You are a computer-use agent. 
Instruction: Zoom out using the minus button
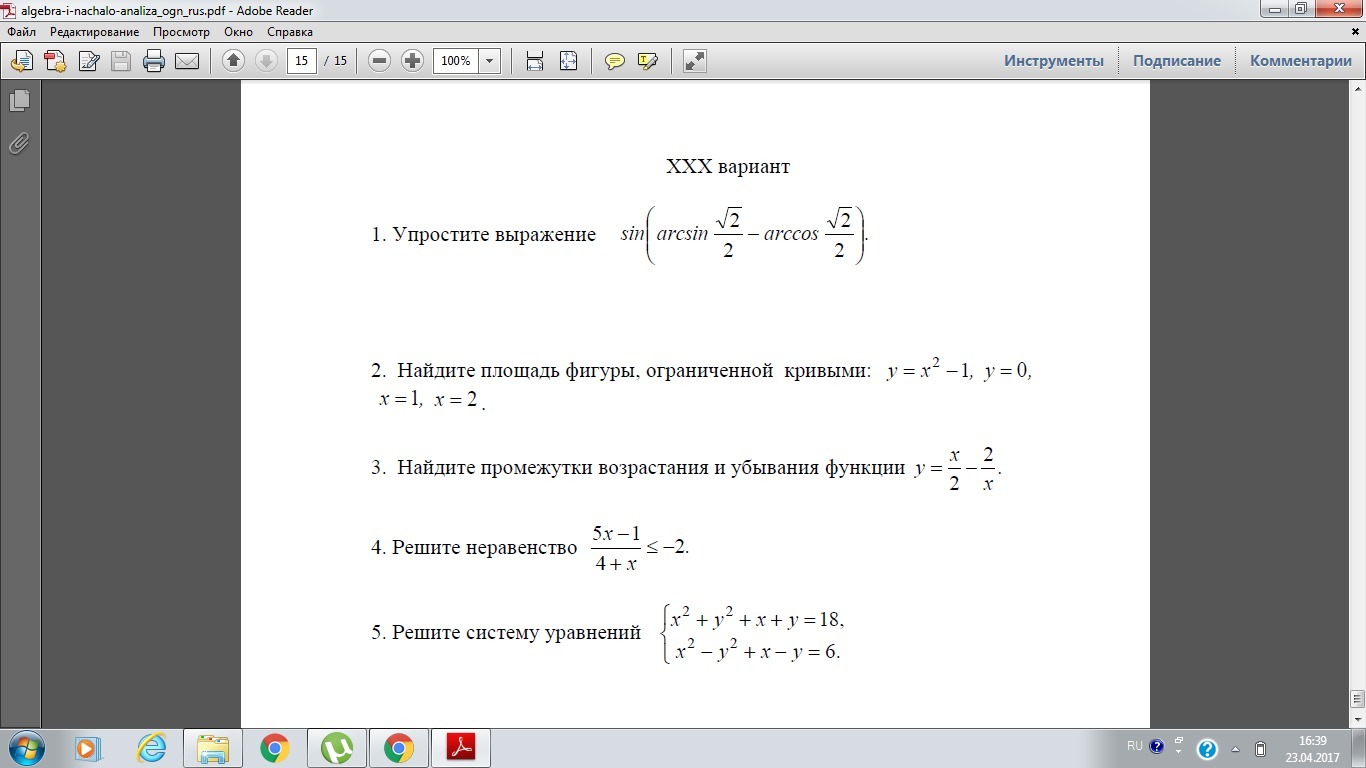[379, 61]
